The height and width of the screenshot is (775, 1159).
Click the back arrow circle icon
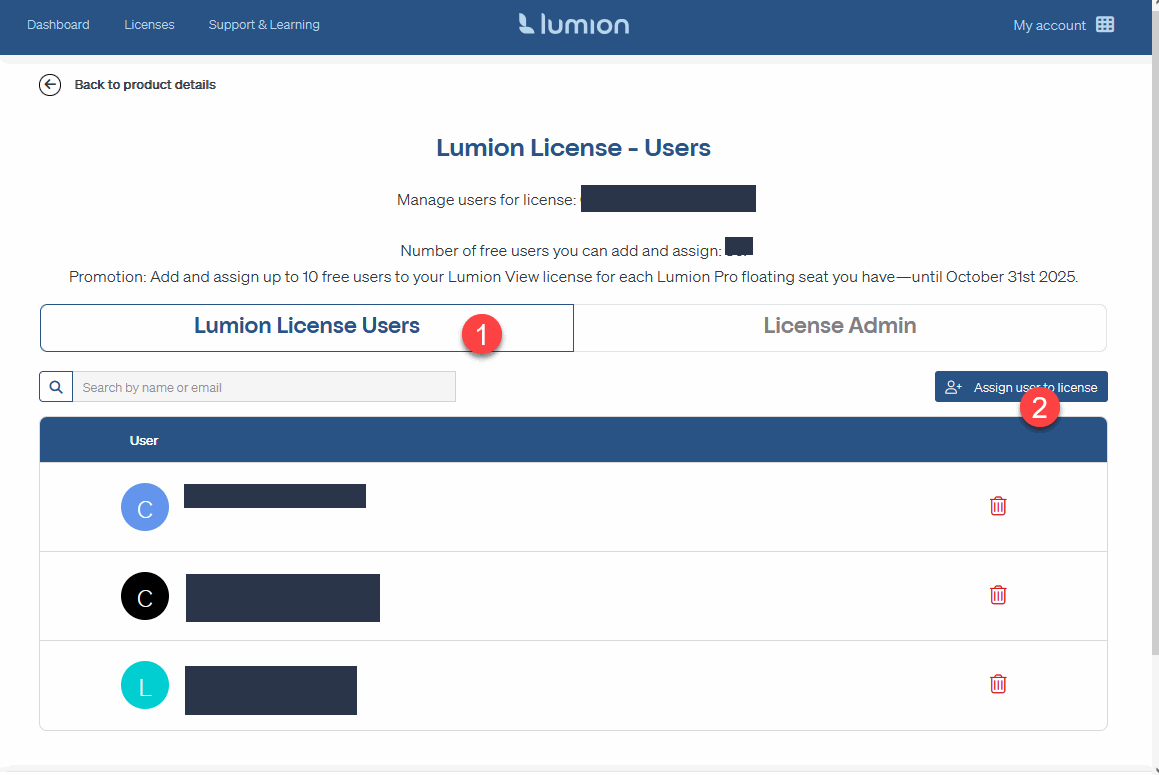pyautogui.click(x=50, y=85)
